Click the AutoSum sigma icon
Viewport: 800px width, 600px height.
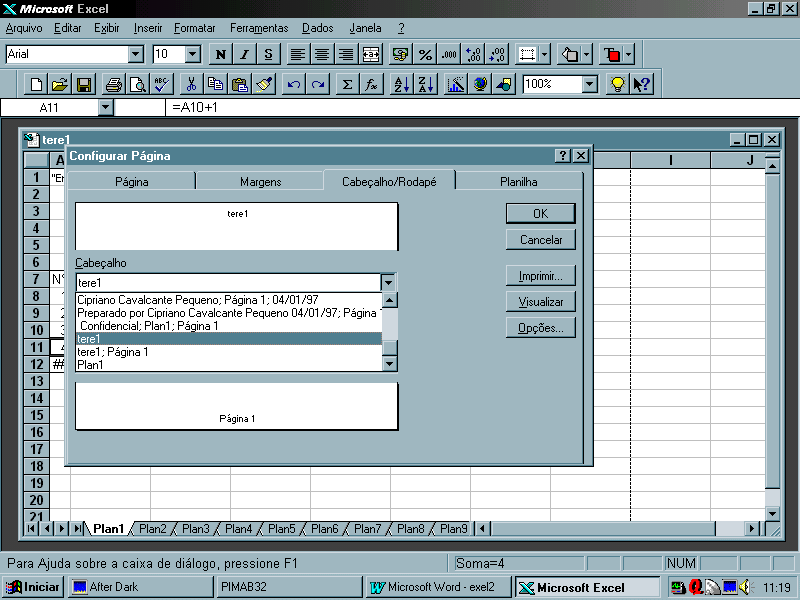click(347, 84)
